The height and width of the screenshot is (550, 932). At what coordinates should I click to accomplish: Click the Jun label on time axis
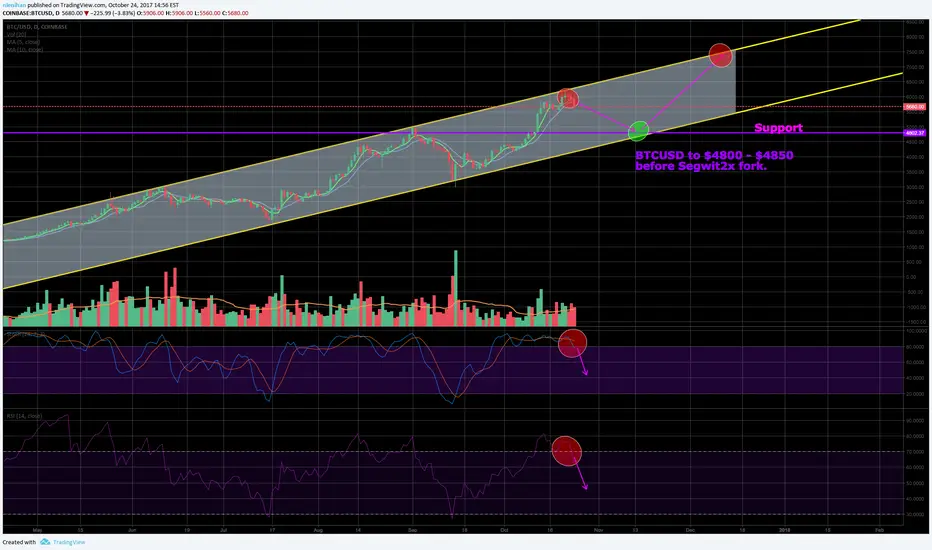pos(132,530)
